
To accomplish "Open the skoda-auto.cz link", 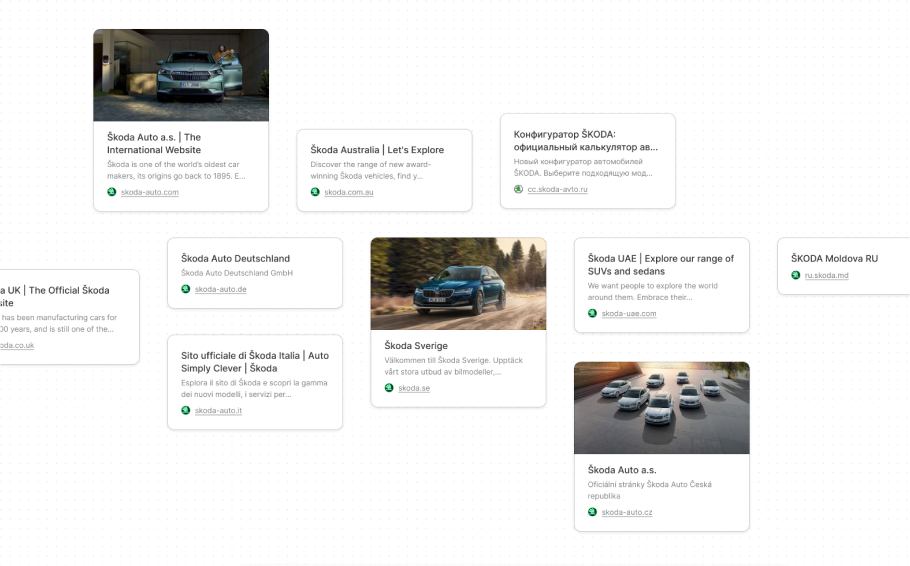I will tap(627, 512).
